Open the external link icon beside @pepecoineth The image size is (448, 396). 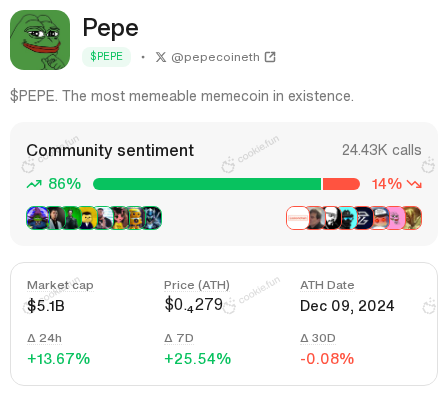(x=270, y=57)
